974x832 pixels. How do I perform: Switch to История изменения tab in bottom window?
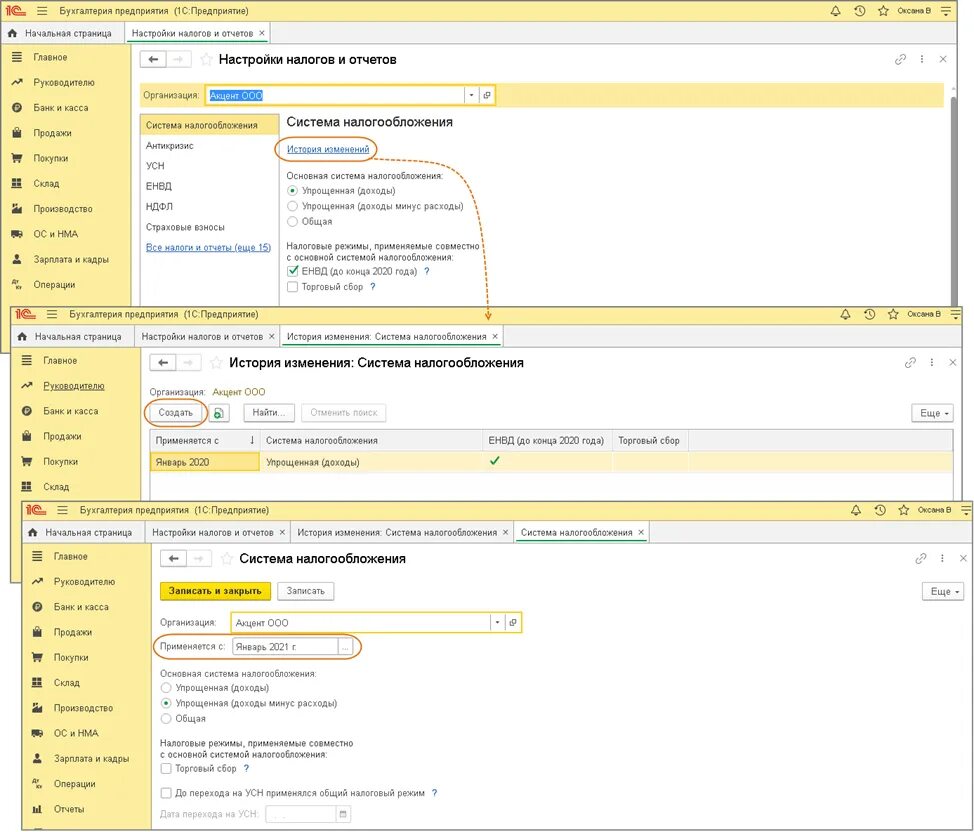[x=397, y=533]
